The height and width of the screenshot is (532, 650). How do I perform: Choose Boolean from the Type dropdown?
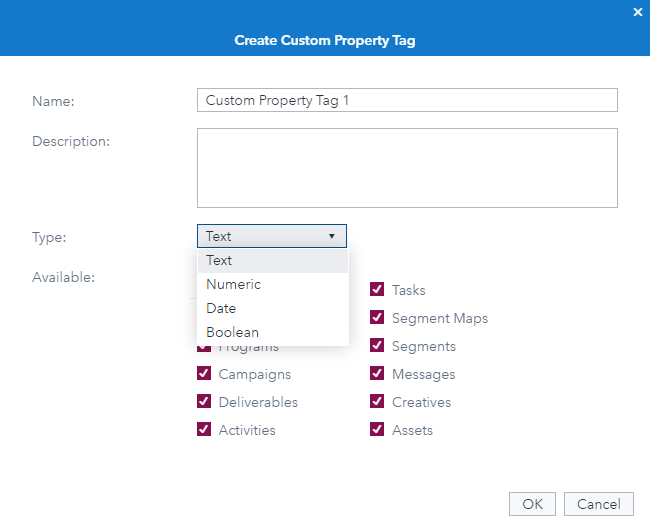click(x=272, y=333)
